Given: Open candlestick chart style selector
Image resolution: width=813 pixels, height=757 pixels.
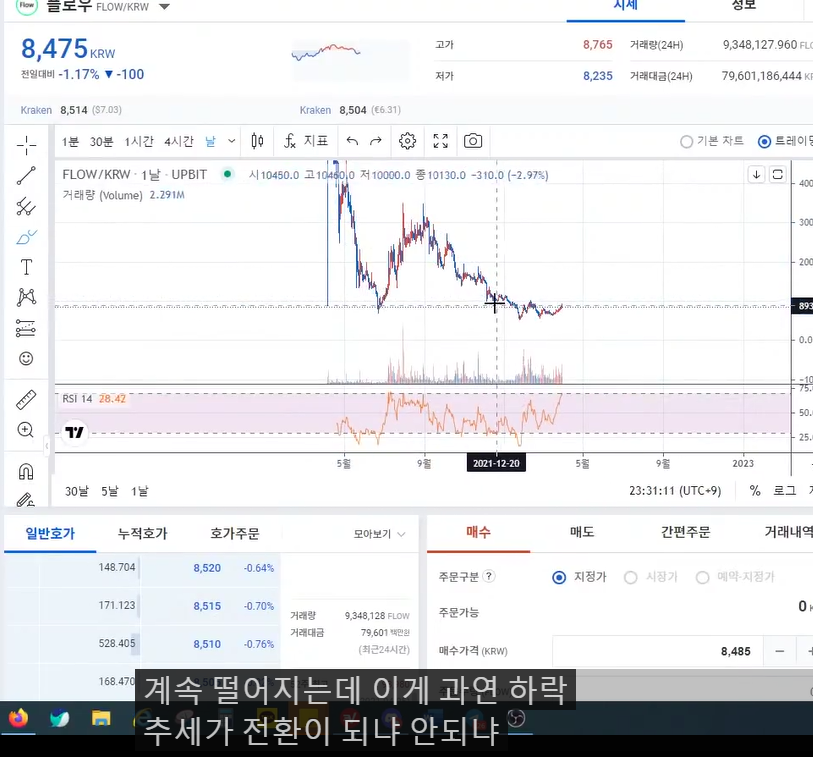Looking at the screenshot, I should (x=257, y=141).
